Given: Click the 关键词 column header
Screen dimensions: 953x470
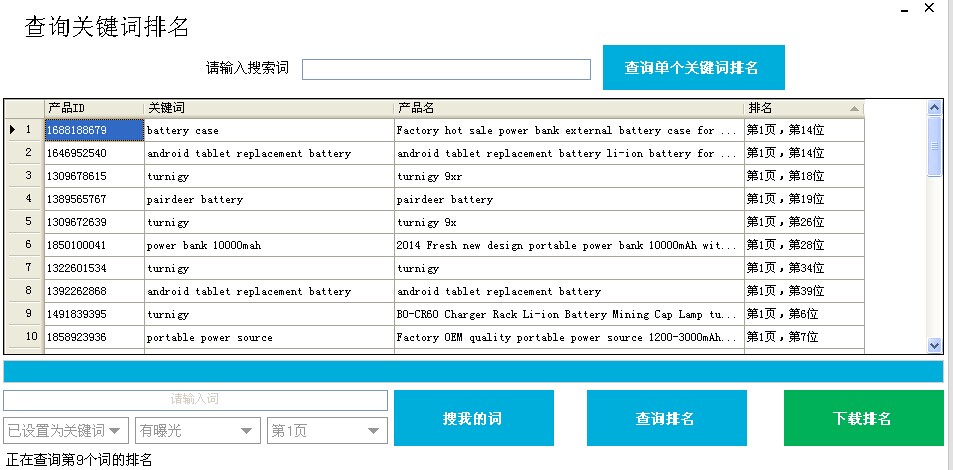Looking at the screenshot, I should point(268,108).
